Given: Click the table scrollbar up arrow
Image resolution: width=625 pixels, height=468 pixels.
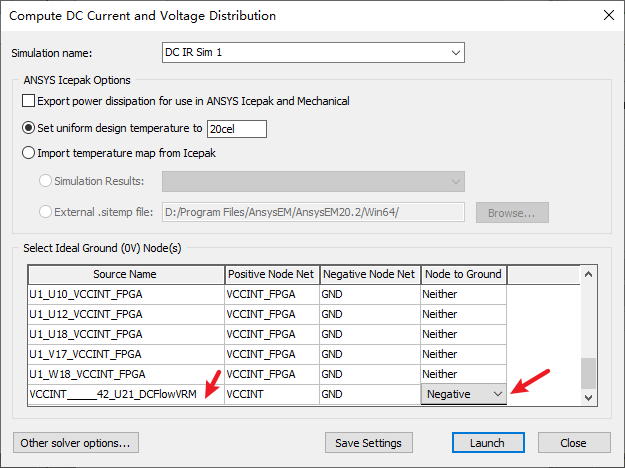Looking at the screenshot, I should 588,274.
